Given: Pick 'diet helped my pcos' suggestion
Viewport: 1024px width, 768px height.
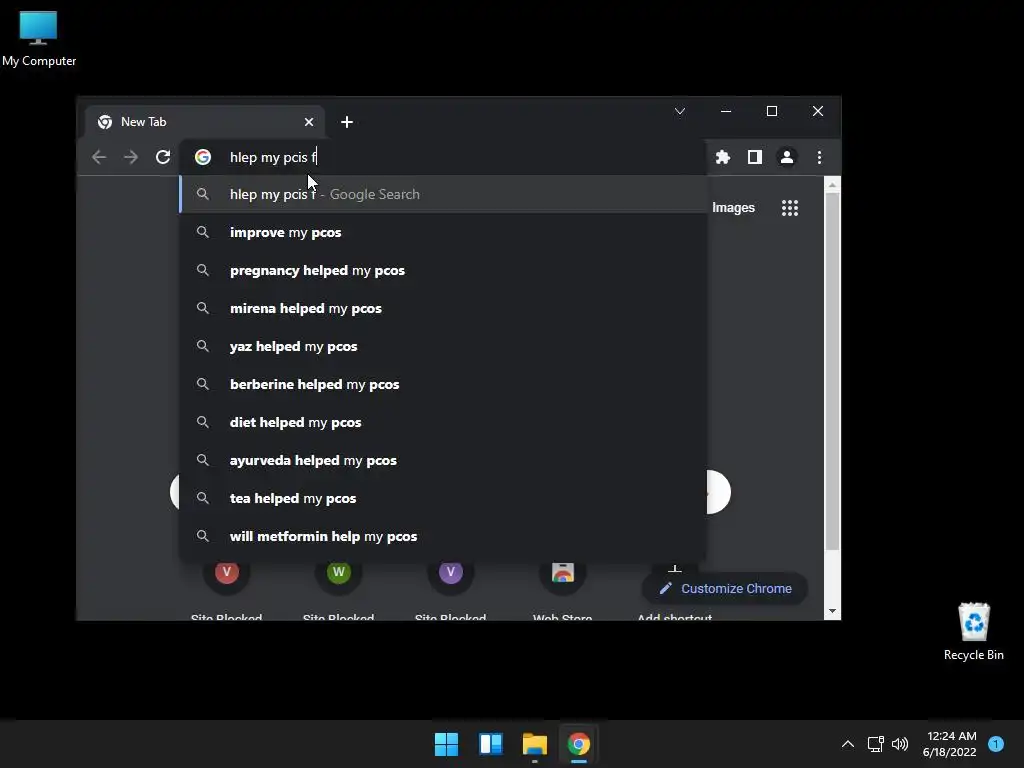Looking at the screenshot, I should click(443, 423).
